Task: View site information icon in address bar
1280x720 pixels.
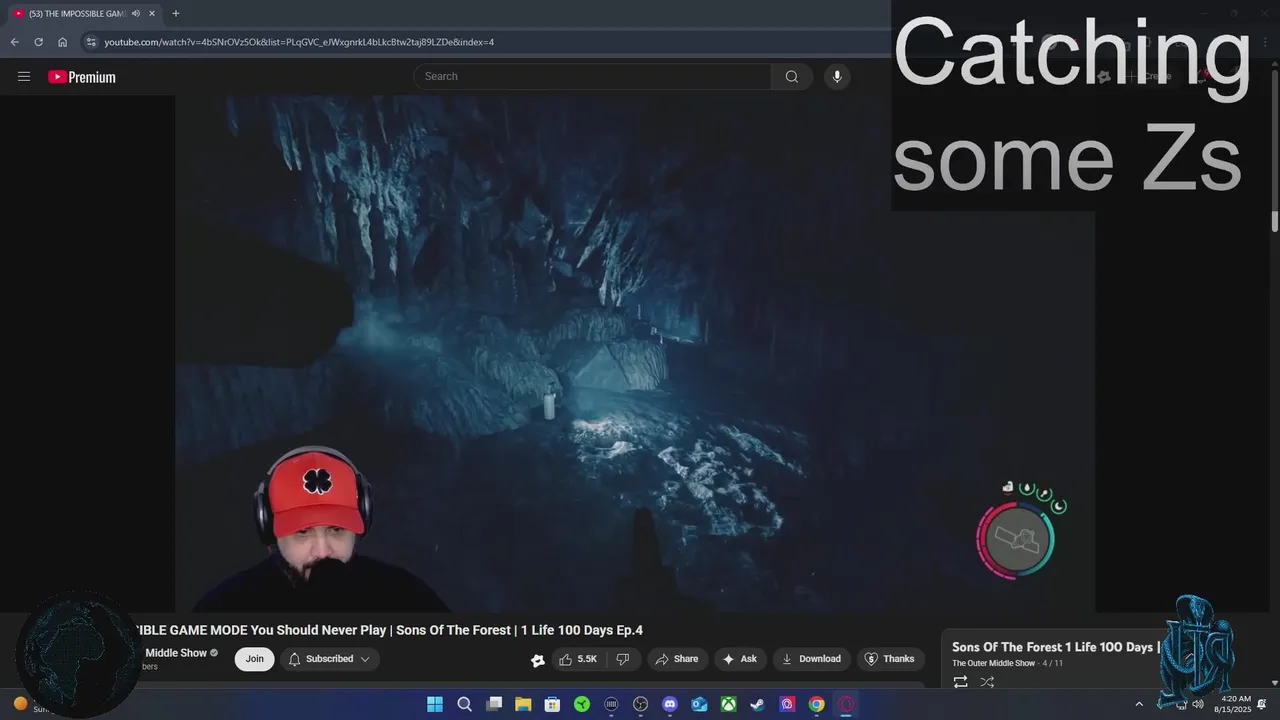Action: pyautogui.click(x=91, y=42)
